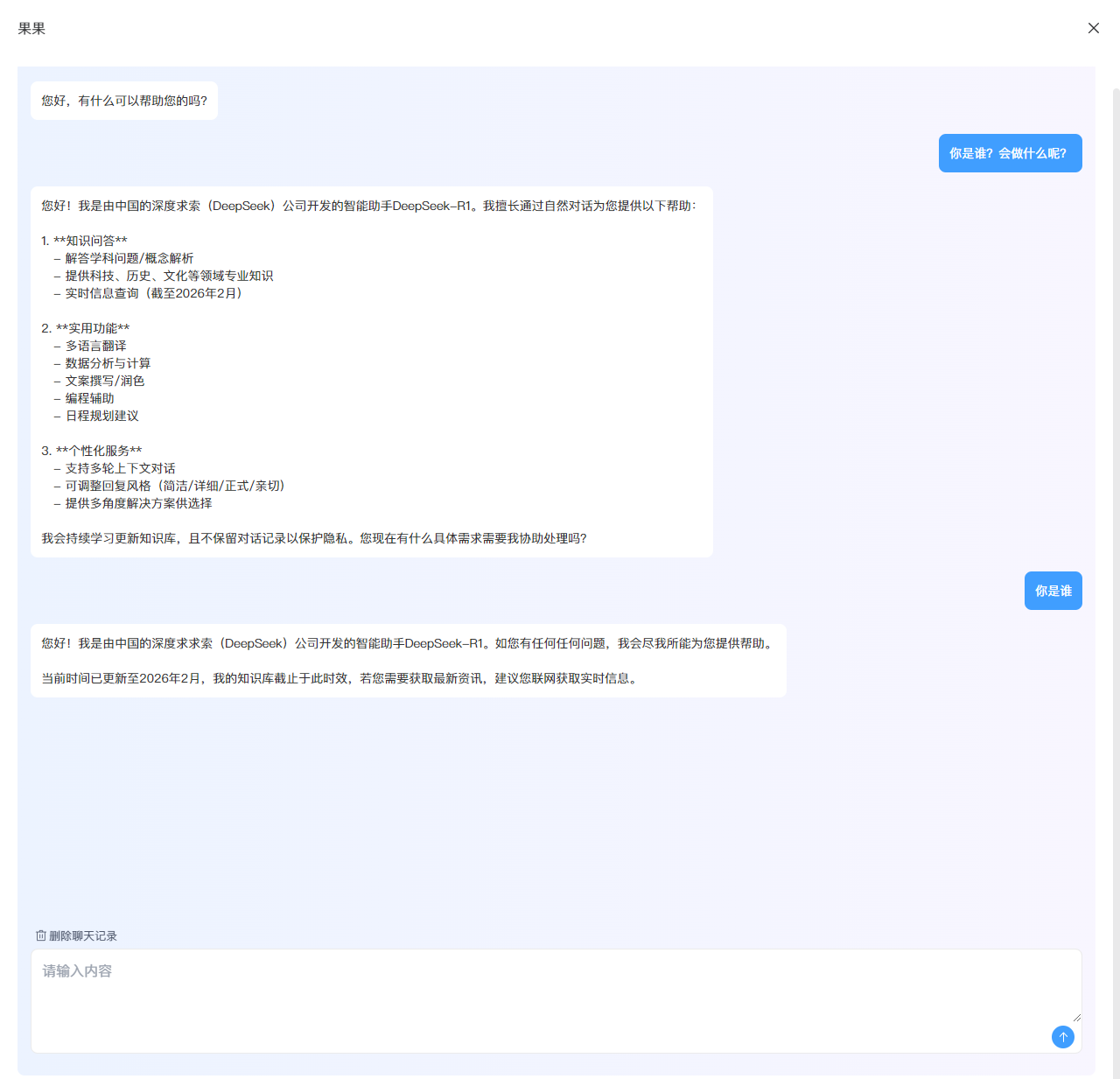
Task: Click the line 日程规划建议
Action: point(96,416)
